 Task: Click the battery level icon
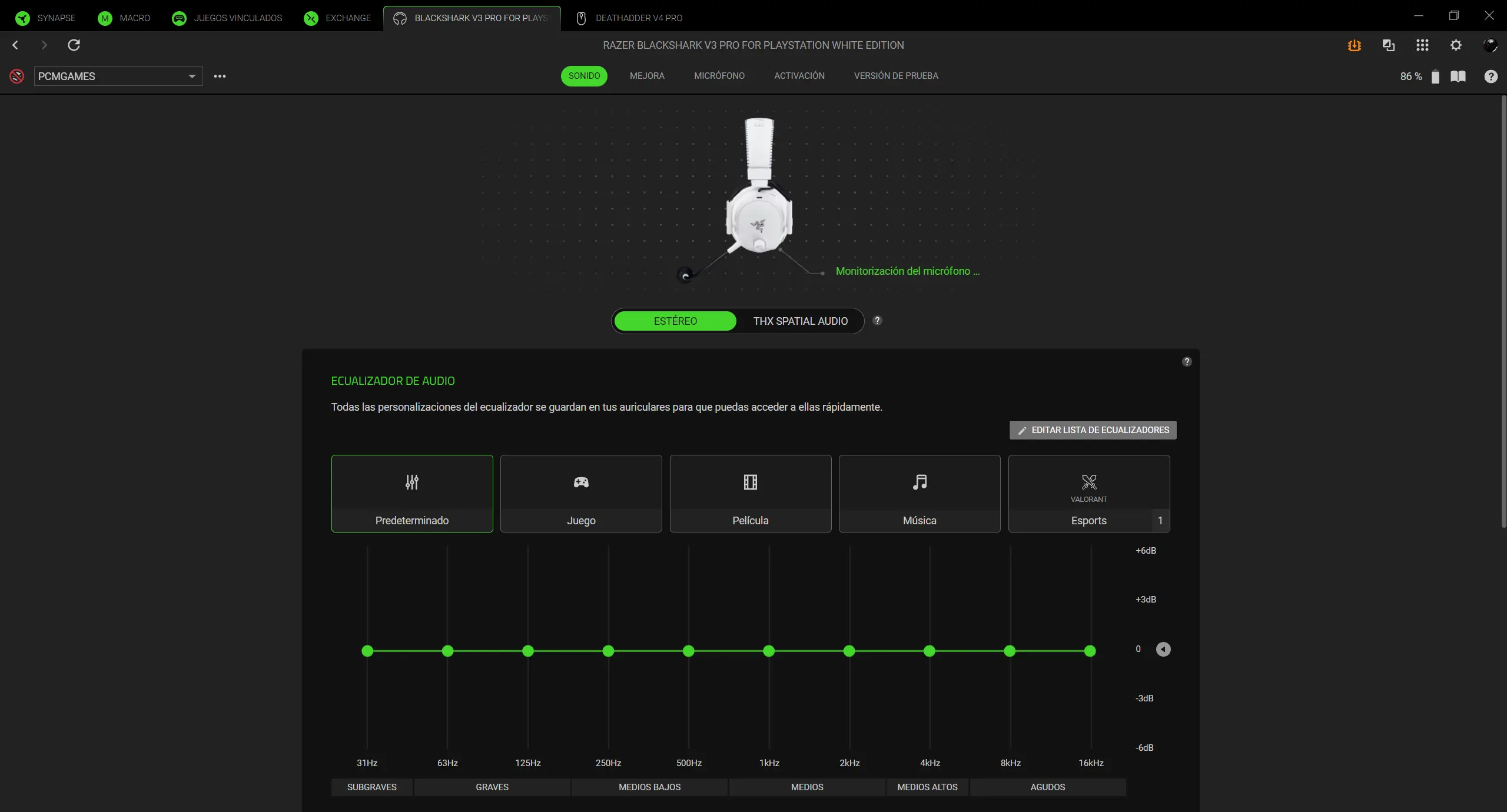(x=1435, y=76)
